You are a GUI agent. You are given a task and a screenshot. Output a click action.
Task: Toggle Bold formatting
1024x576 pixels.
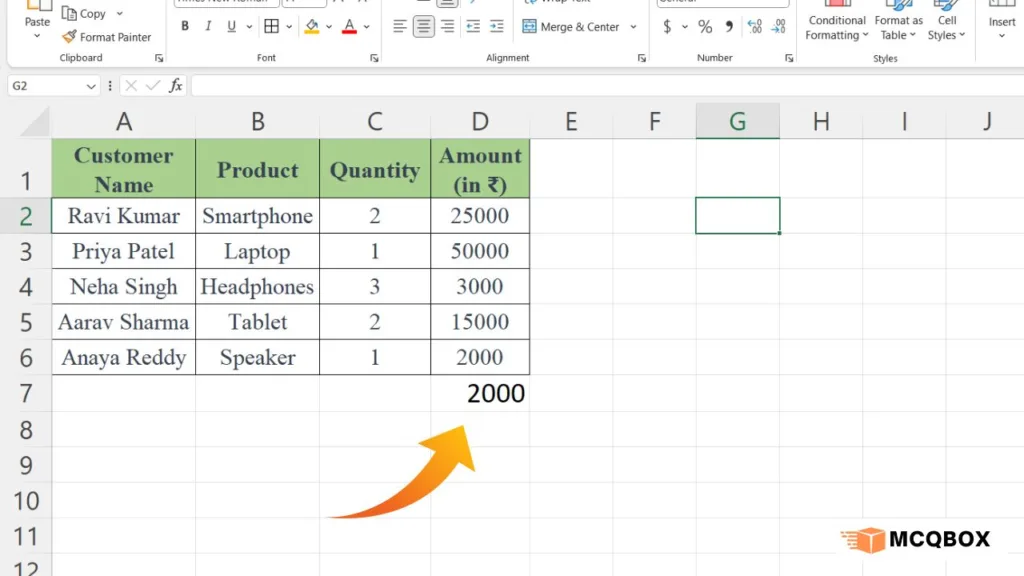tap(186, 27)
